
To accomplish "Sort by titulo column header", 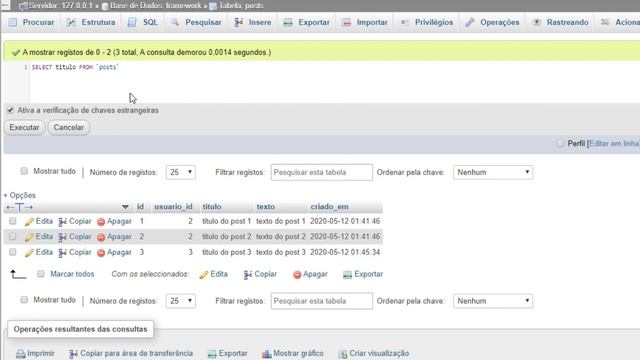I will pyautogui.click(x=212, y=207).
